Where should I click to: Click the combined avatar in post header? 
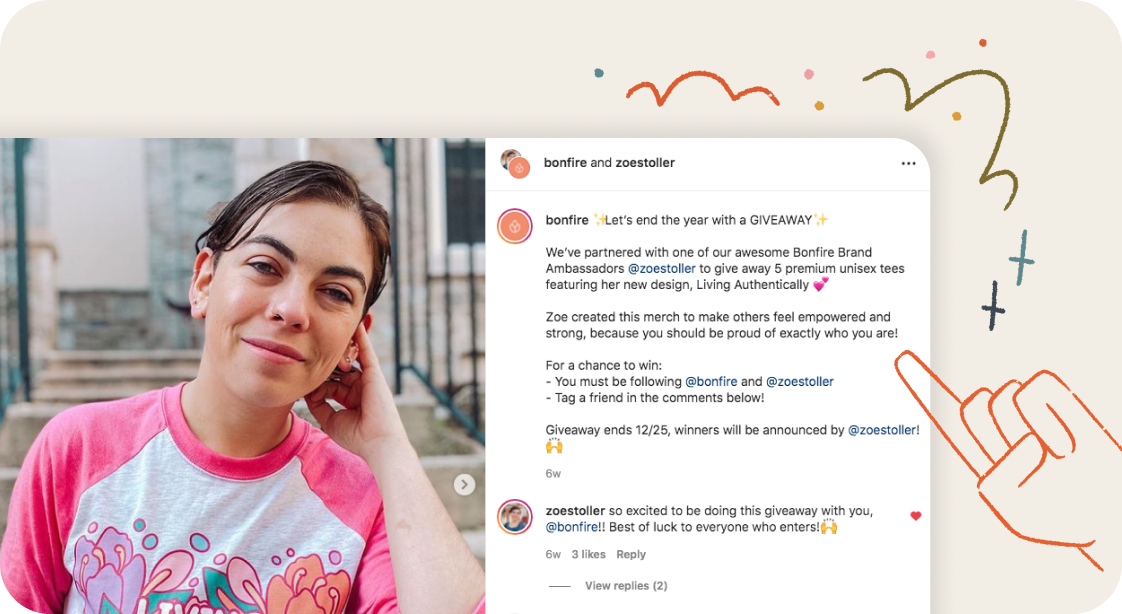pos(515,163)
